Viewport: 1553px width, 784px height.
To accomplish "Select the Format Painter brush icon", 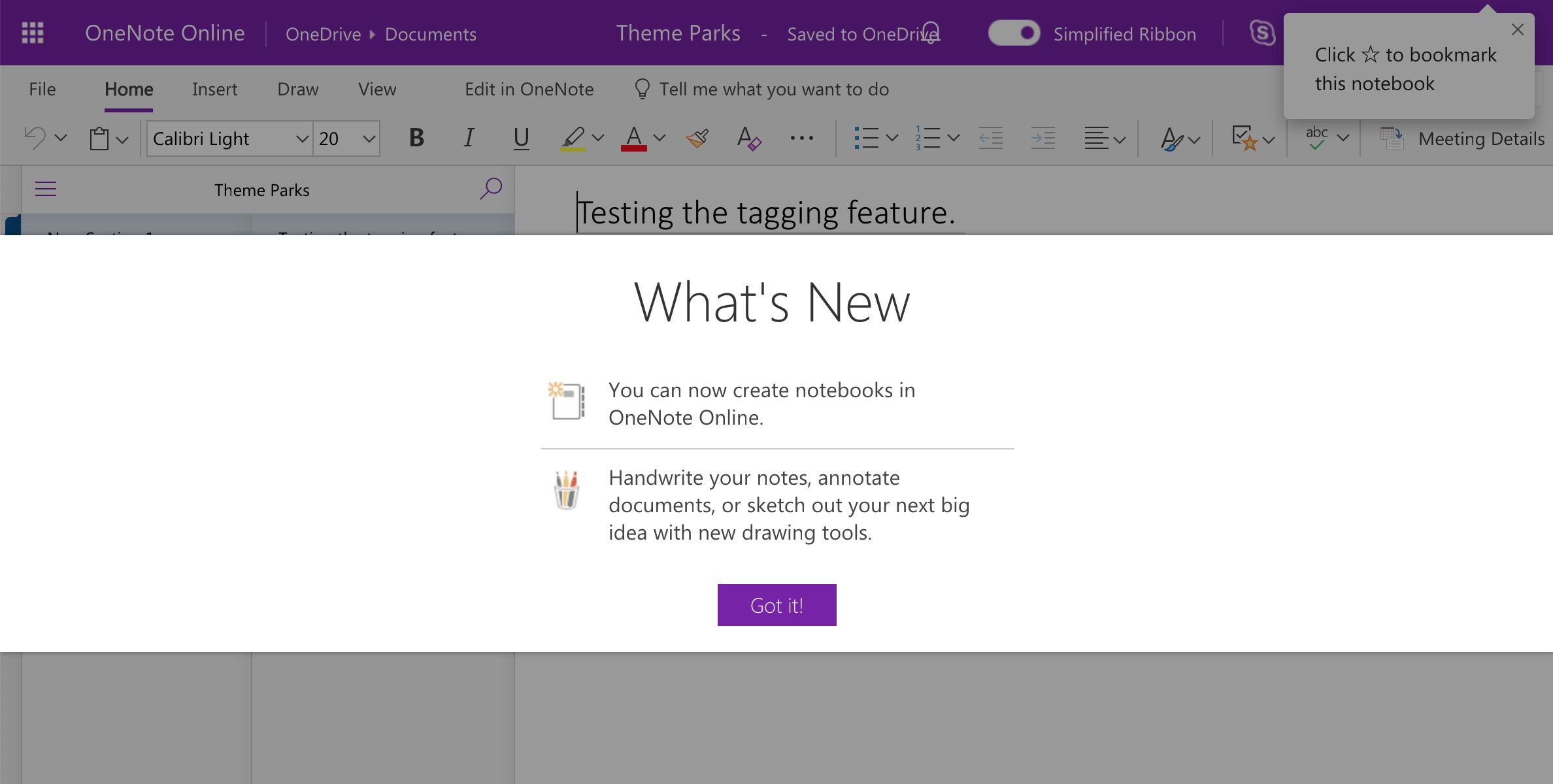I will pyautogui.click(x=697, y=139).
